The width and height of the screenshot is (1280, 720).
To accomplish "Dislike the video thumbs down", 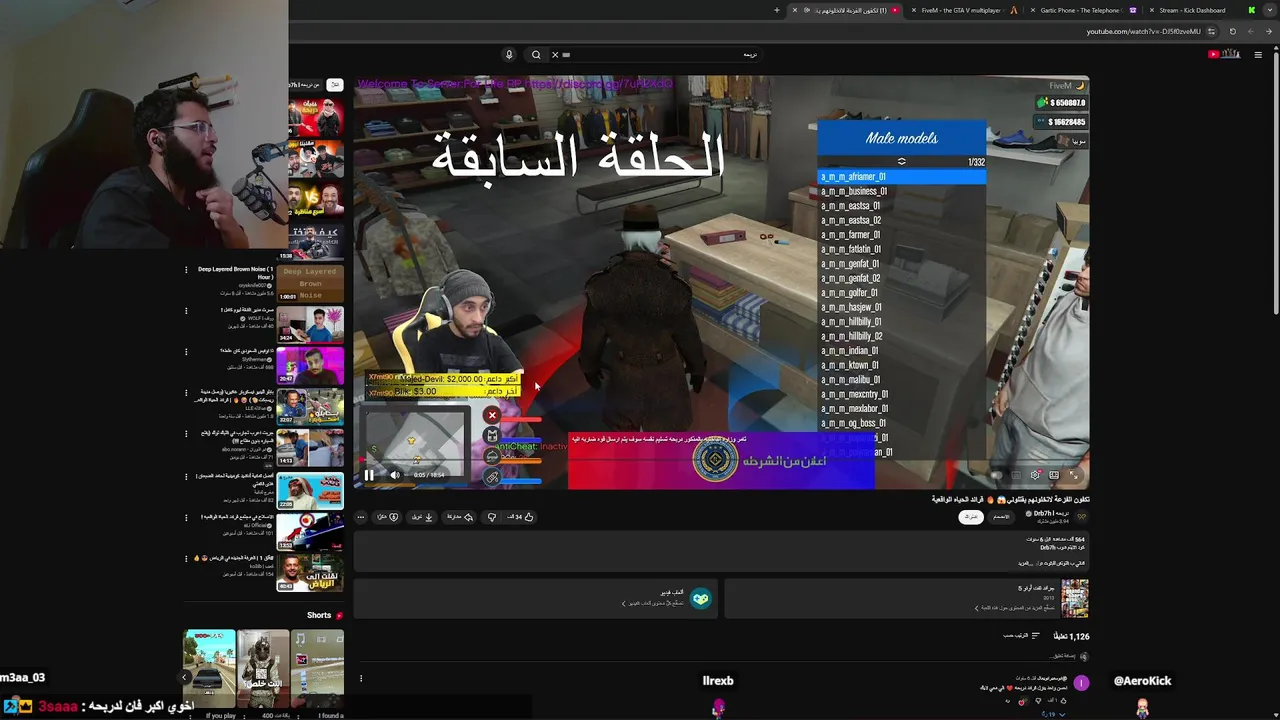I will point(491,517).
